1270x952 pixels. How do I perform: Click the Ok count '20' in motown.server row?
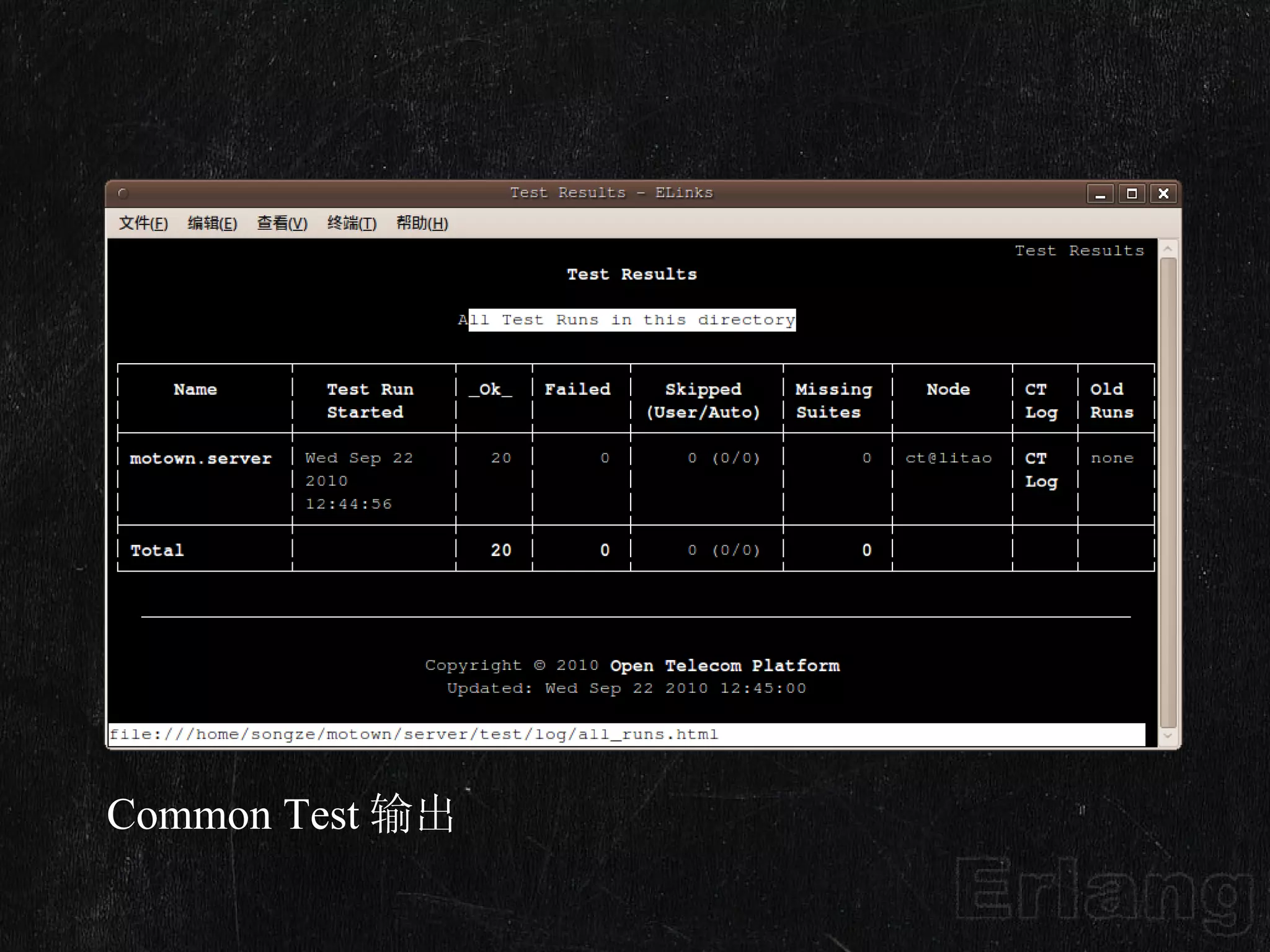pyautogui.click(x=501, y=458)
